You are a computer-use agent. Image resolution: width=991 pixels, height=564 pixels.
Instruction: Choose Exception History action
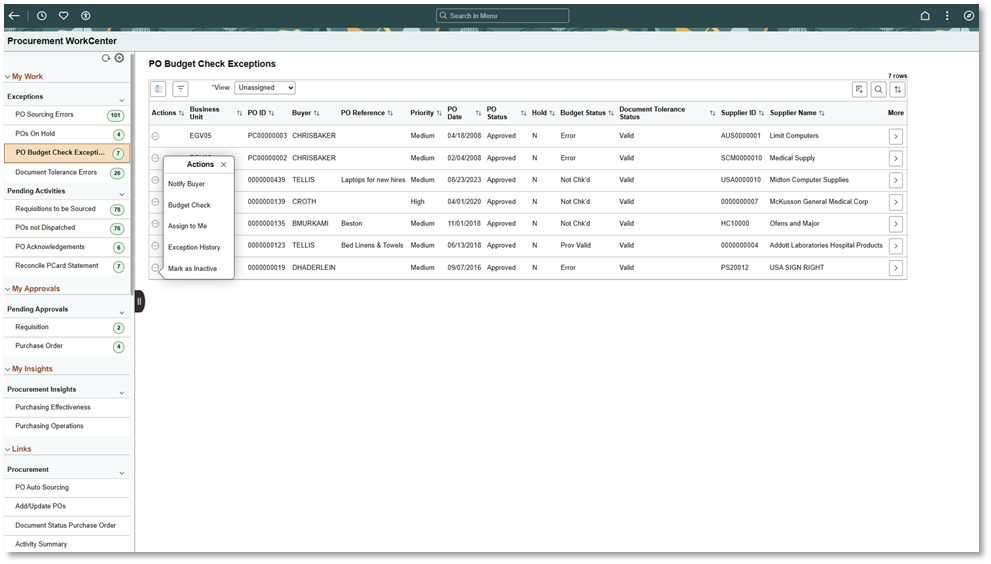pos(194,247)
